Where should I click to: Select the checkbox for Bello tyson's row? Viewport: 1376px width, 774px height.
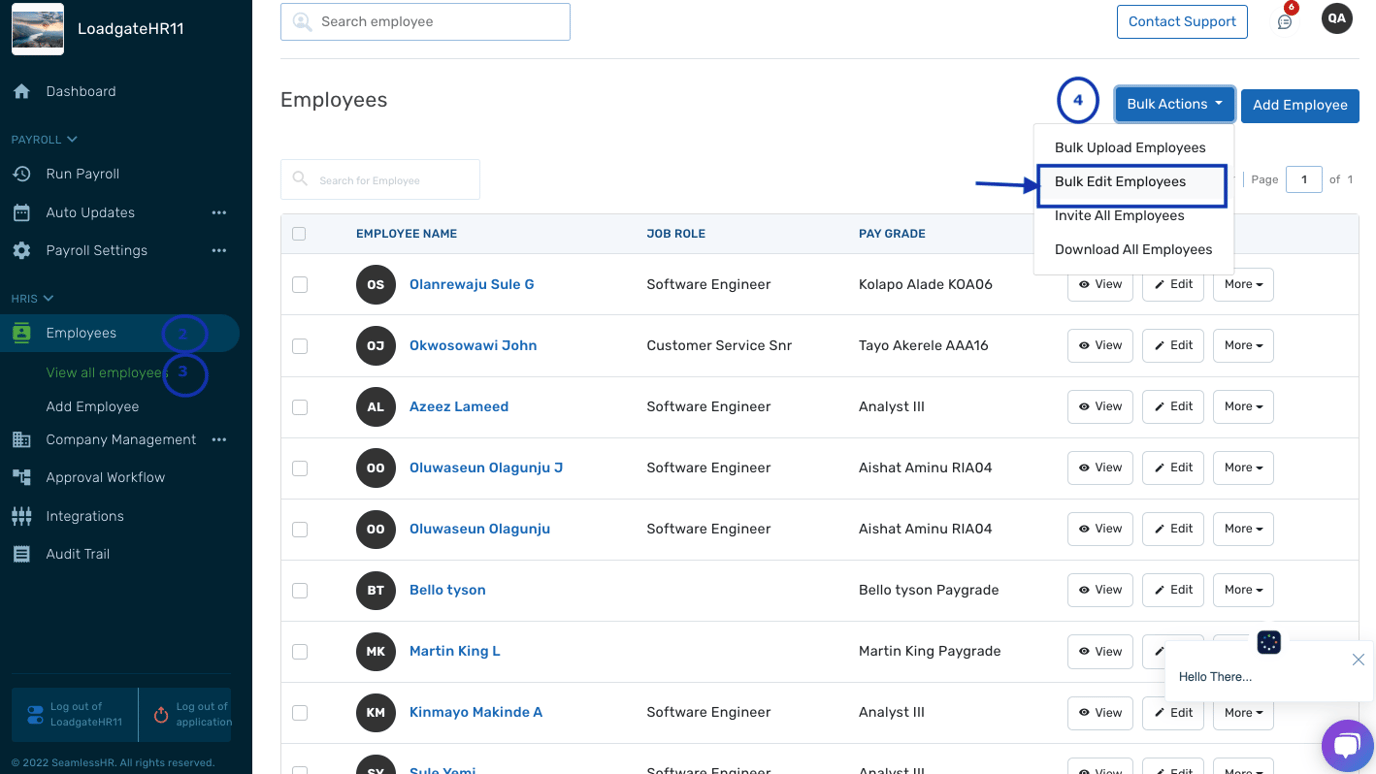click(299, 590)
